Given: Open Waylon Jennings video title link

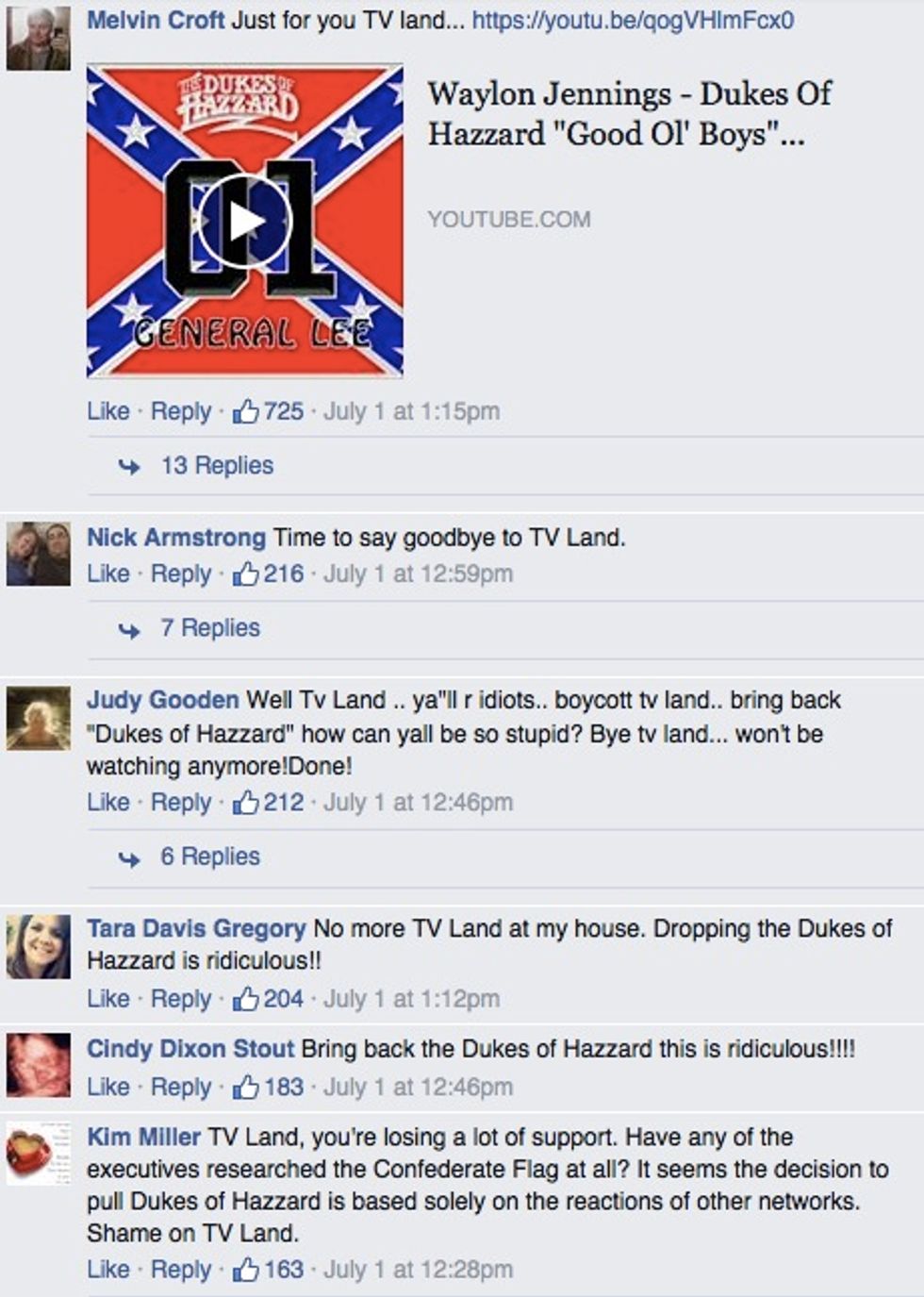Looking at the screenshot, I should (629, 113).
